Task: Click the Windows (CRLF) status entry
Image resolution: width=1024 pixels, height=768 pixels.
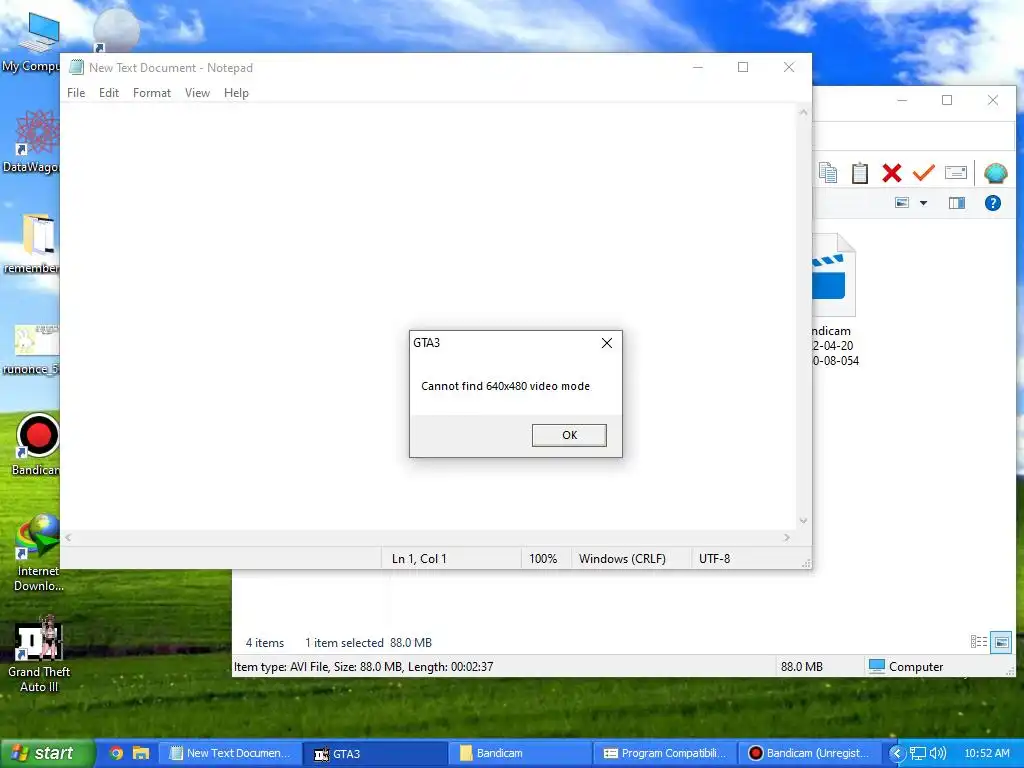Action: pos(622,559)
